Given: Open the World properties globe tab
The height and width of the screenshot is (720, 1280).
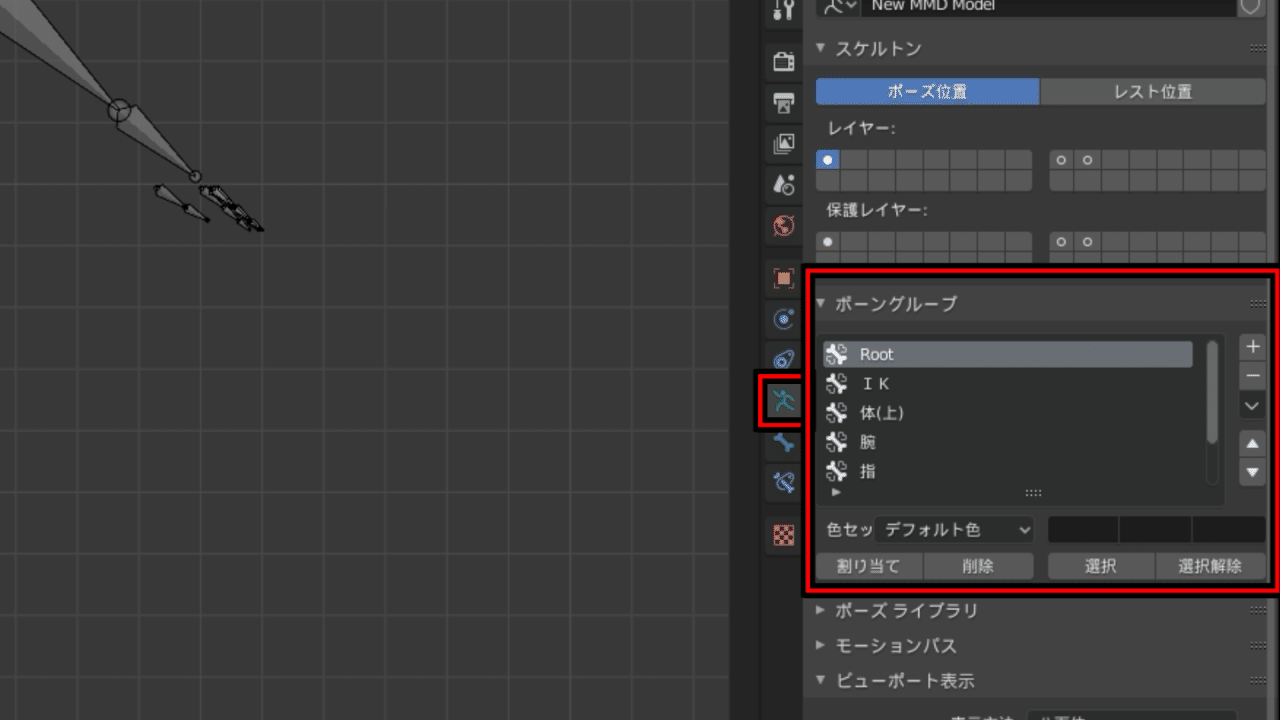Looking at the screenshot, I should 784,226.
